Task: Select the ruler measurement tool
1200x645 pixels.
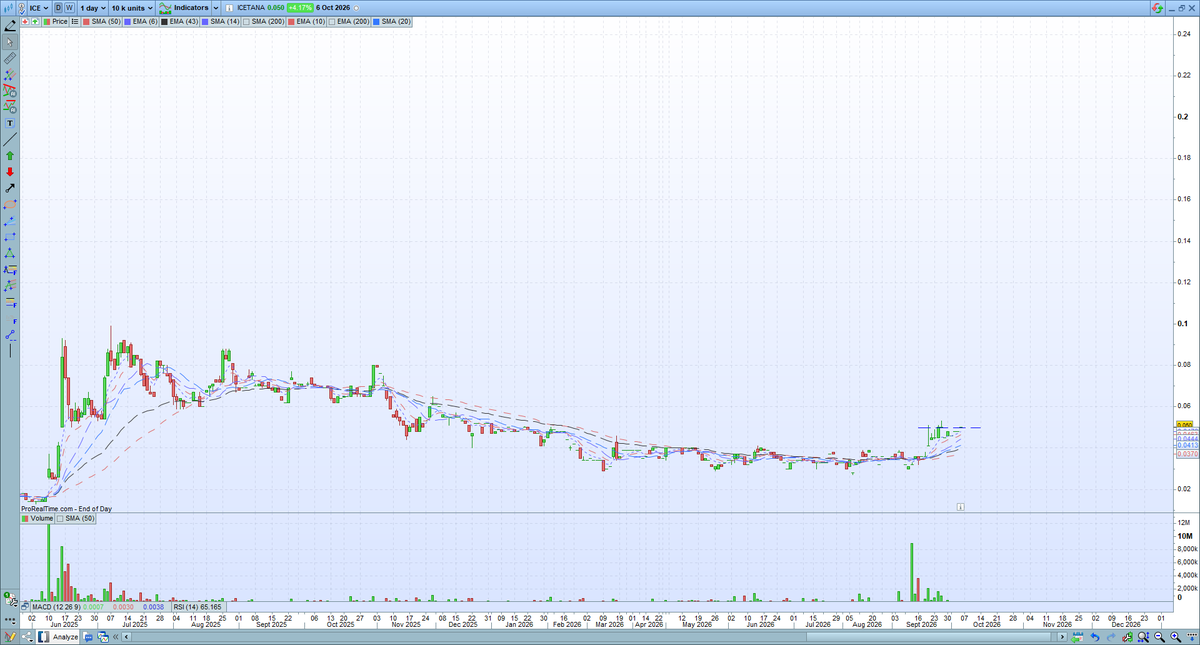Action: pyautogui.click(x=10, y=59)
